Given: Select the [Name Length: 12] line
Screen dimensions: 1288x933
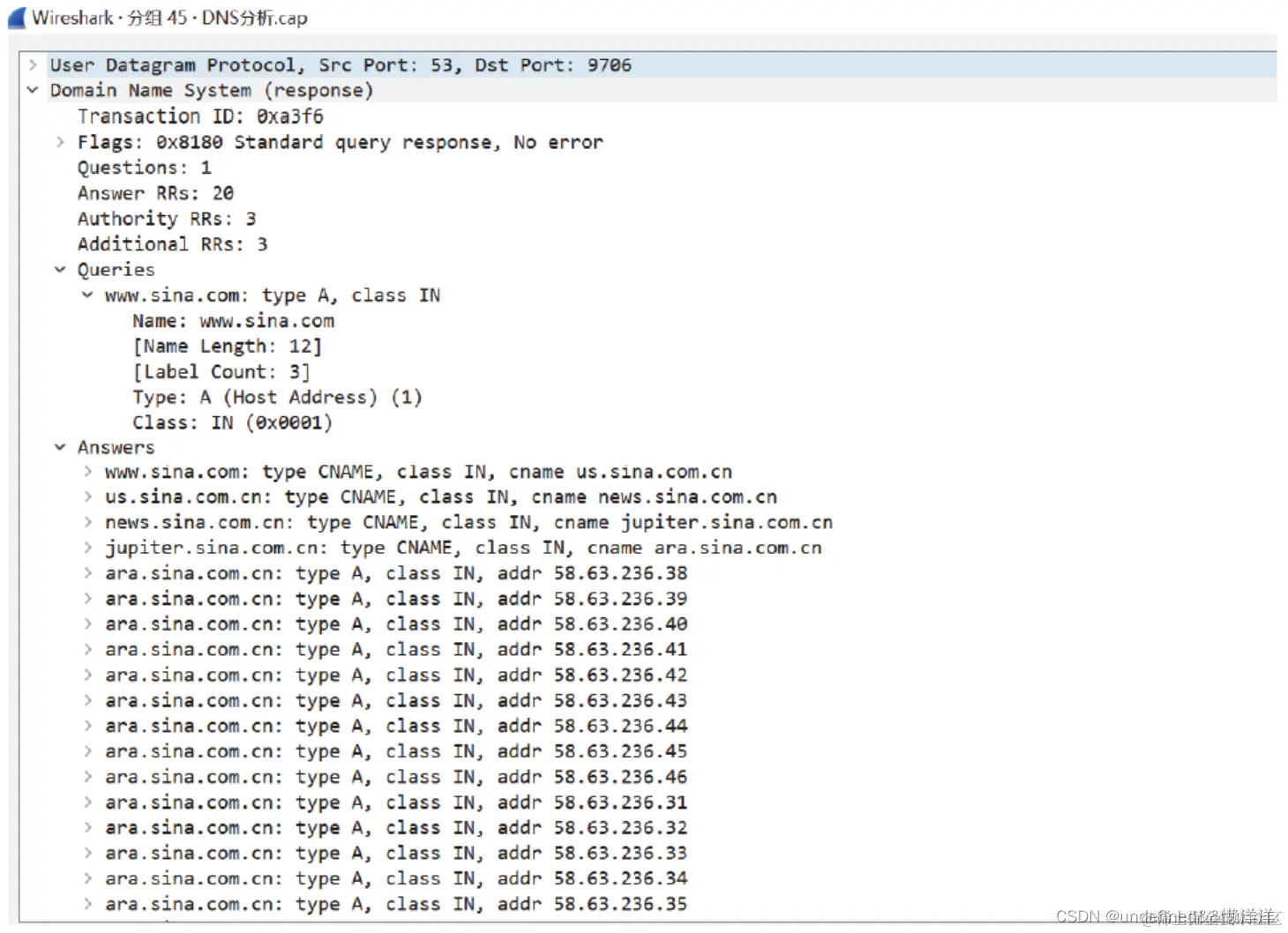Looking at the screenshot, I should click(x=228, y=347).
